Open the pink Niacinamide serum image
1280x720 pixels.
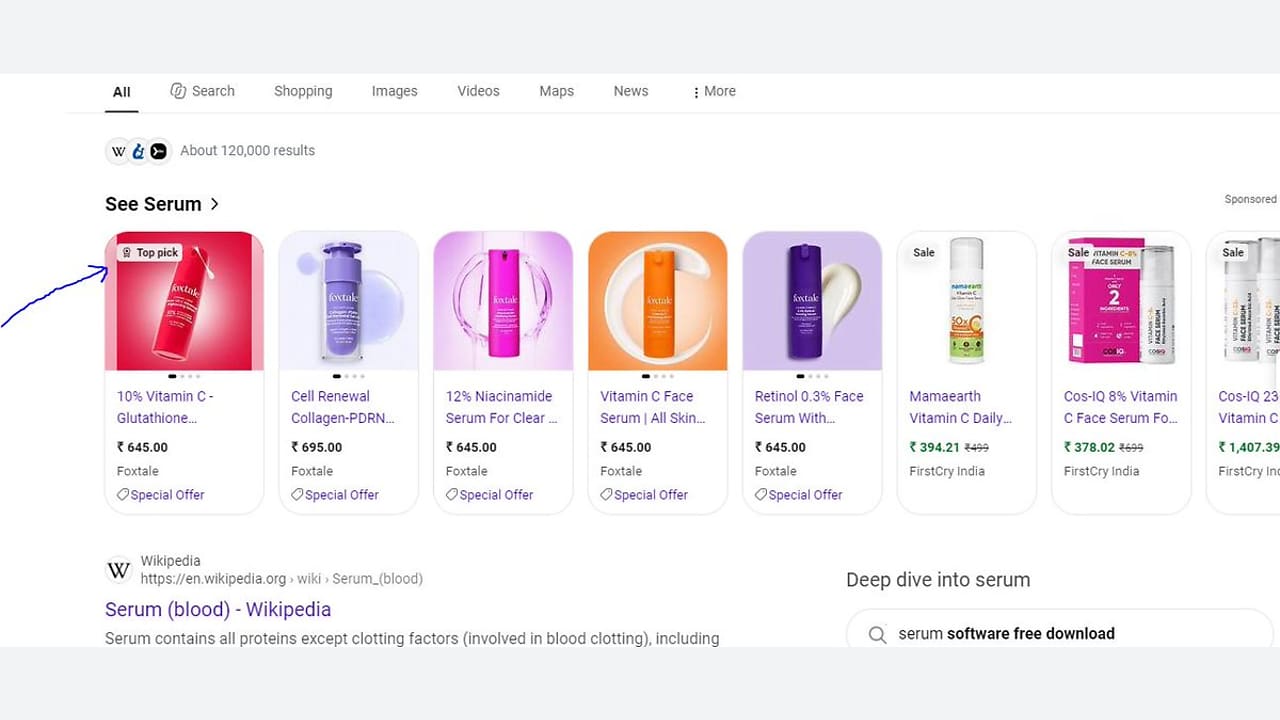click(503, 301)
